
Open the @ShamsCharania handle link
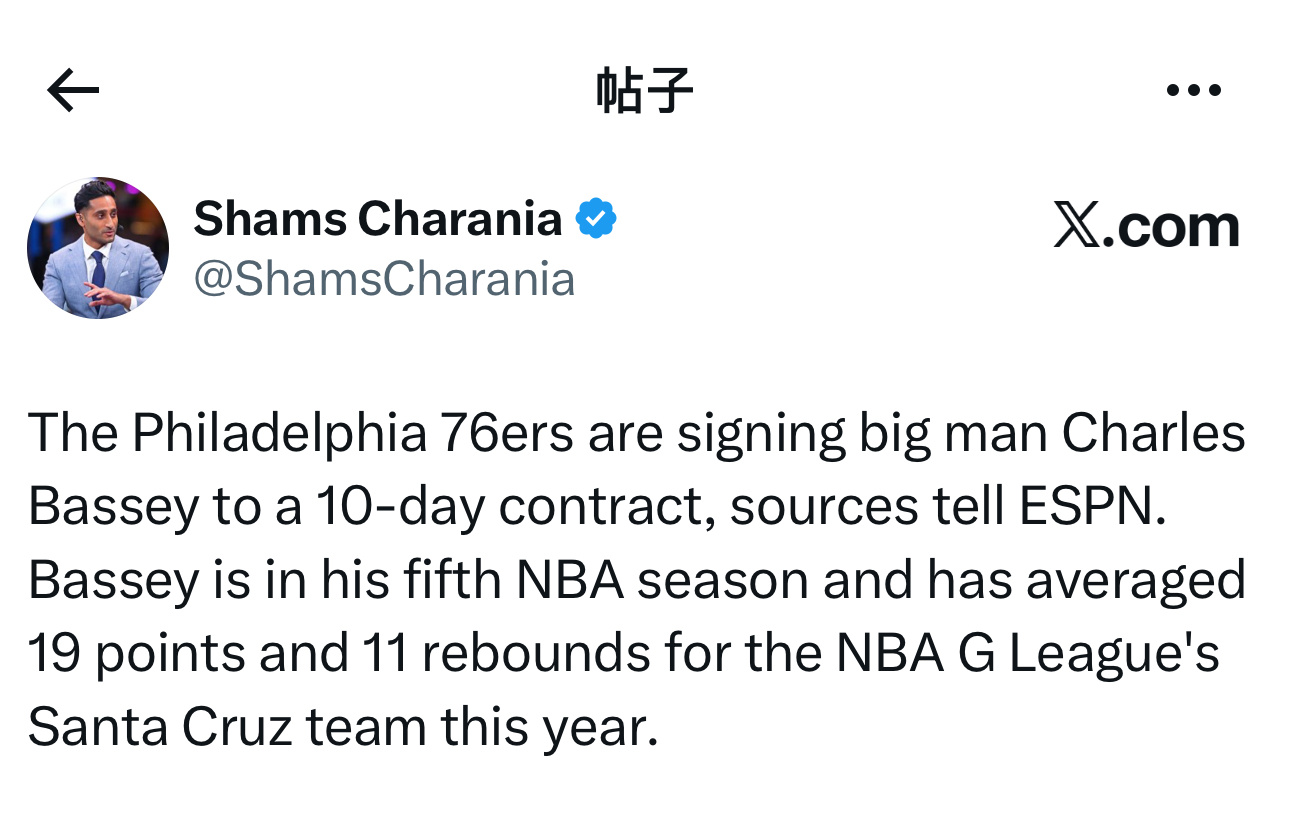tap(386, 280)
